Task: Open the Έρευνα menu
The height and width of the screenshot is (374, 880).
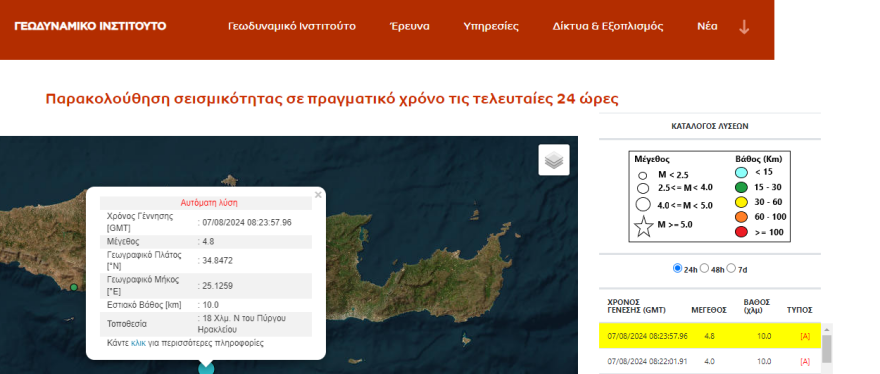Action: coord(410,26)
